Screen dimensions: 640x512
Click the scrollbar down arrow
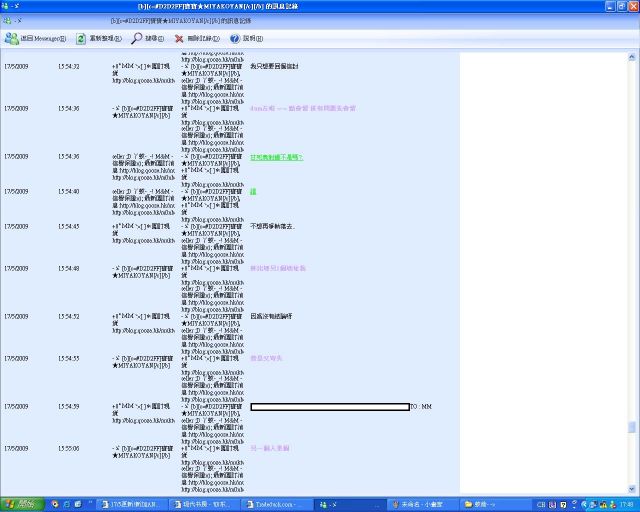[x=632, y=489]
